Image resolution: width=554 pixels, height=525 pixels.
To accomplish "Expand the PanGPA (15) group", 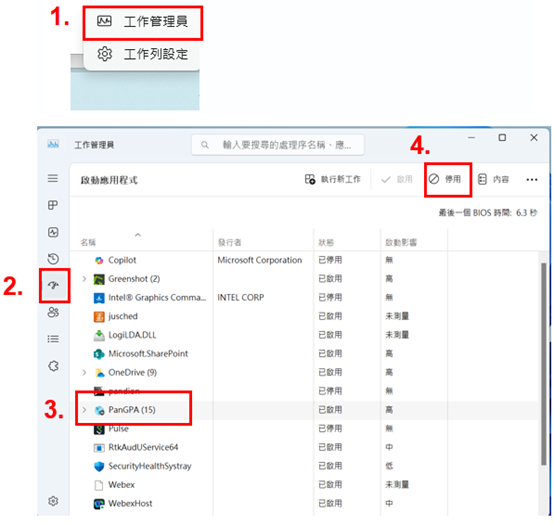I will tap(84, 409).
